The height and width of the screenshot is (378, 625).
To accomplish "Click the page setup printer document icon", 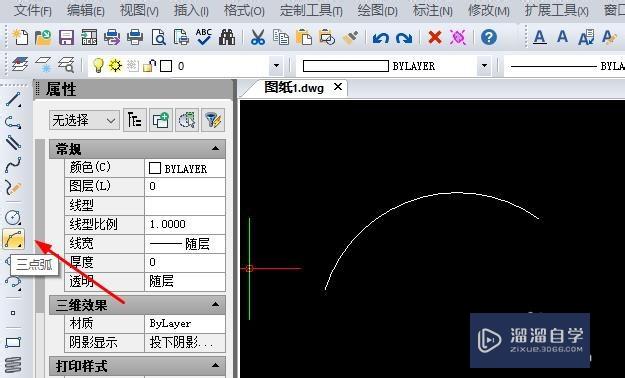I will (181, 37).
